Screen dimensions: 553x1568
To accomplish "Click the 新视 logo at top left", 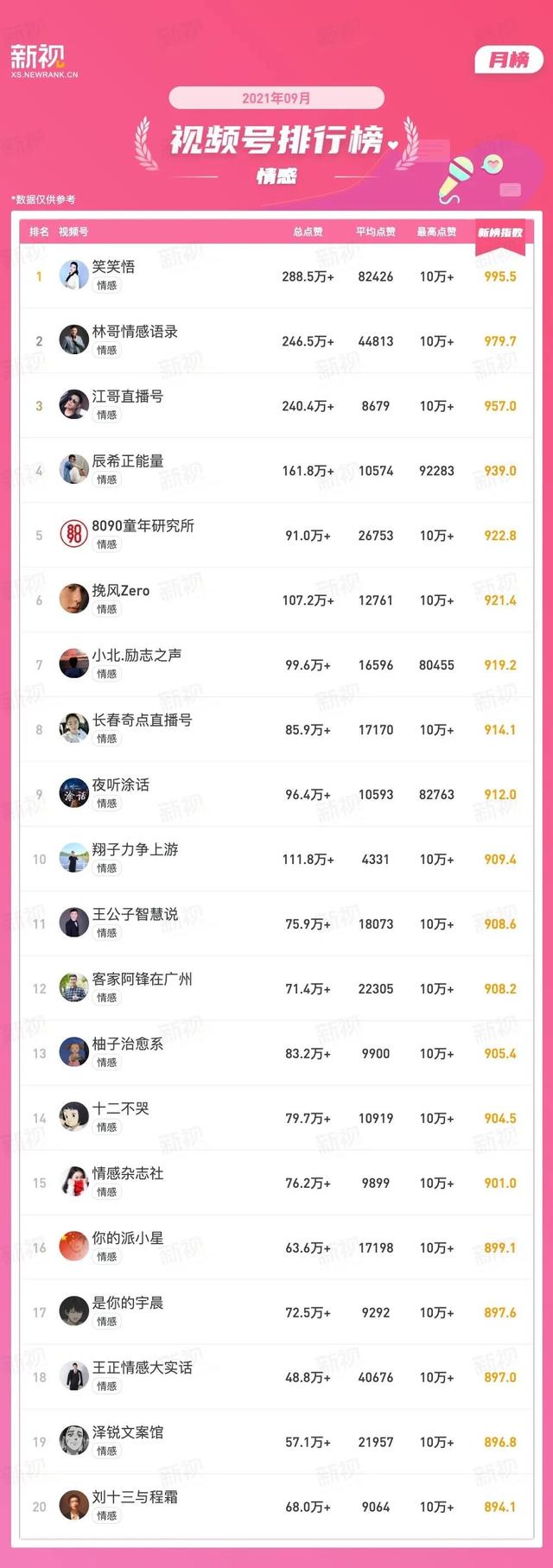I will [44, 61].
